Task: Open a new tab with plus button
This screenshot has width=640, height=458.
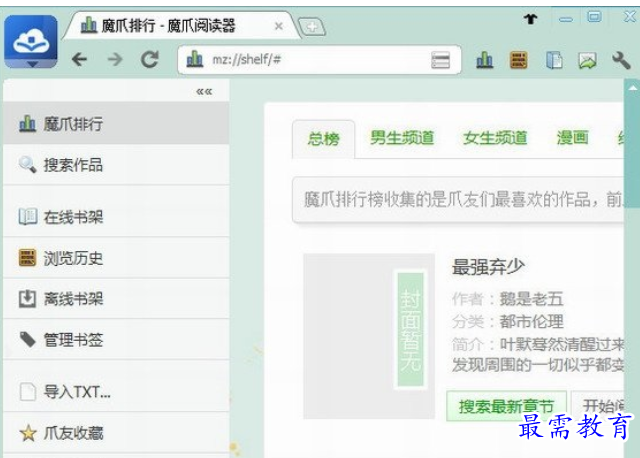Action: tap(312, 27)
